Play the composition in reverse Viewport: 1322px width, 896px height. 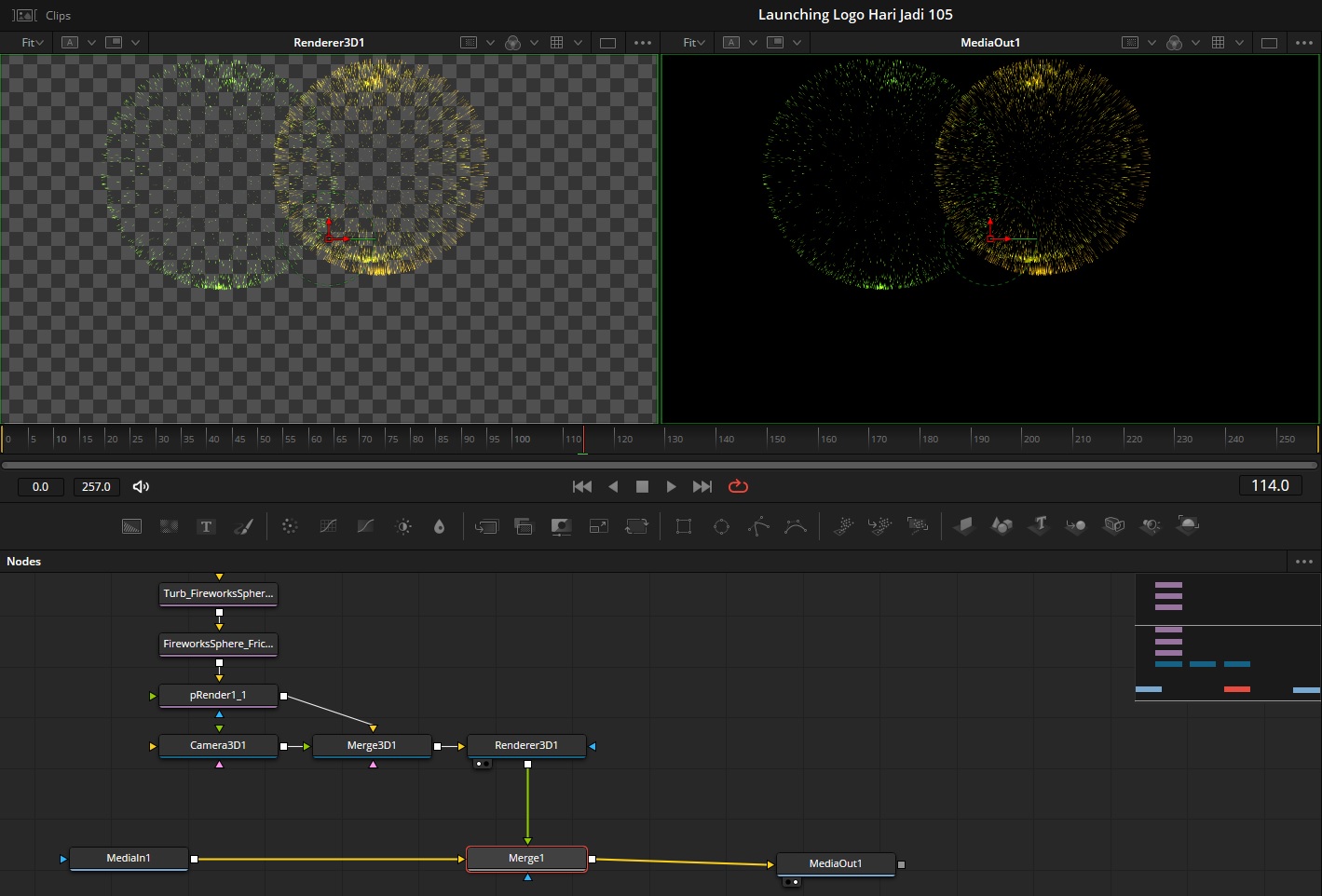(x=613, y=486)
